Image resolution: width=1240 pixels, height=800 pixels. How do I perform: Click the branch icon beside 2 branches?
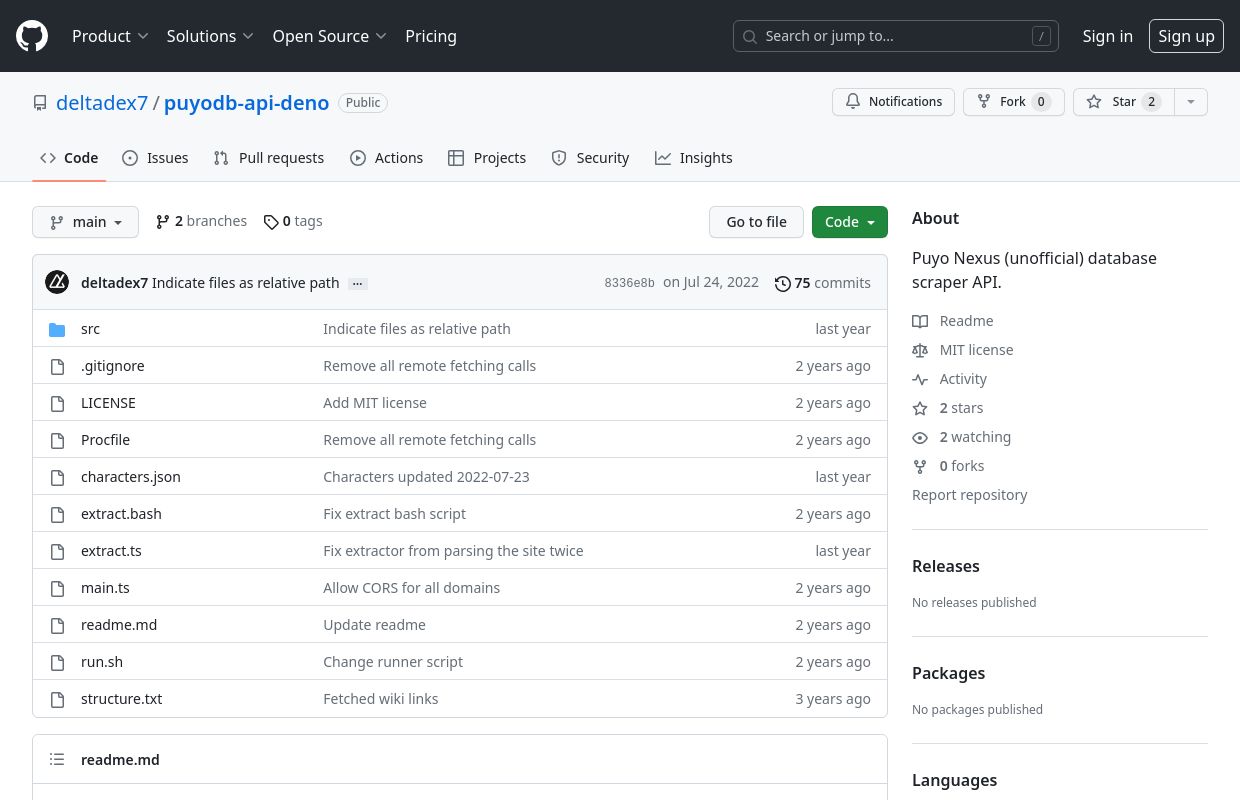(163, 222)
